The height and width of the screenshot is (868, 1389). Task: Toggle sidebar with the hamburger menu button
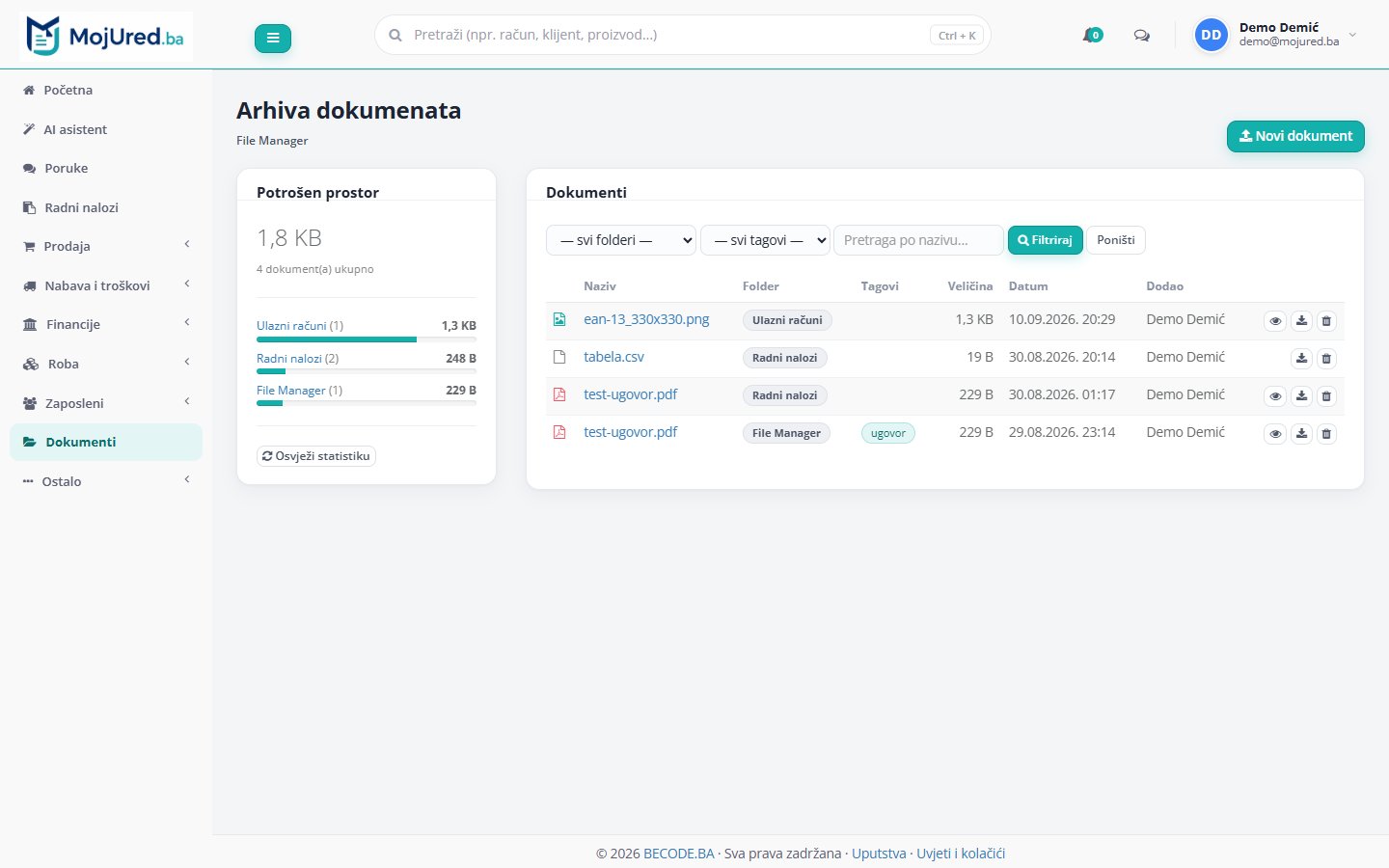pos(273,39)
